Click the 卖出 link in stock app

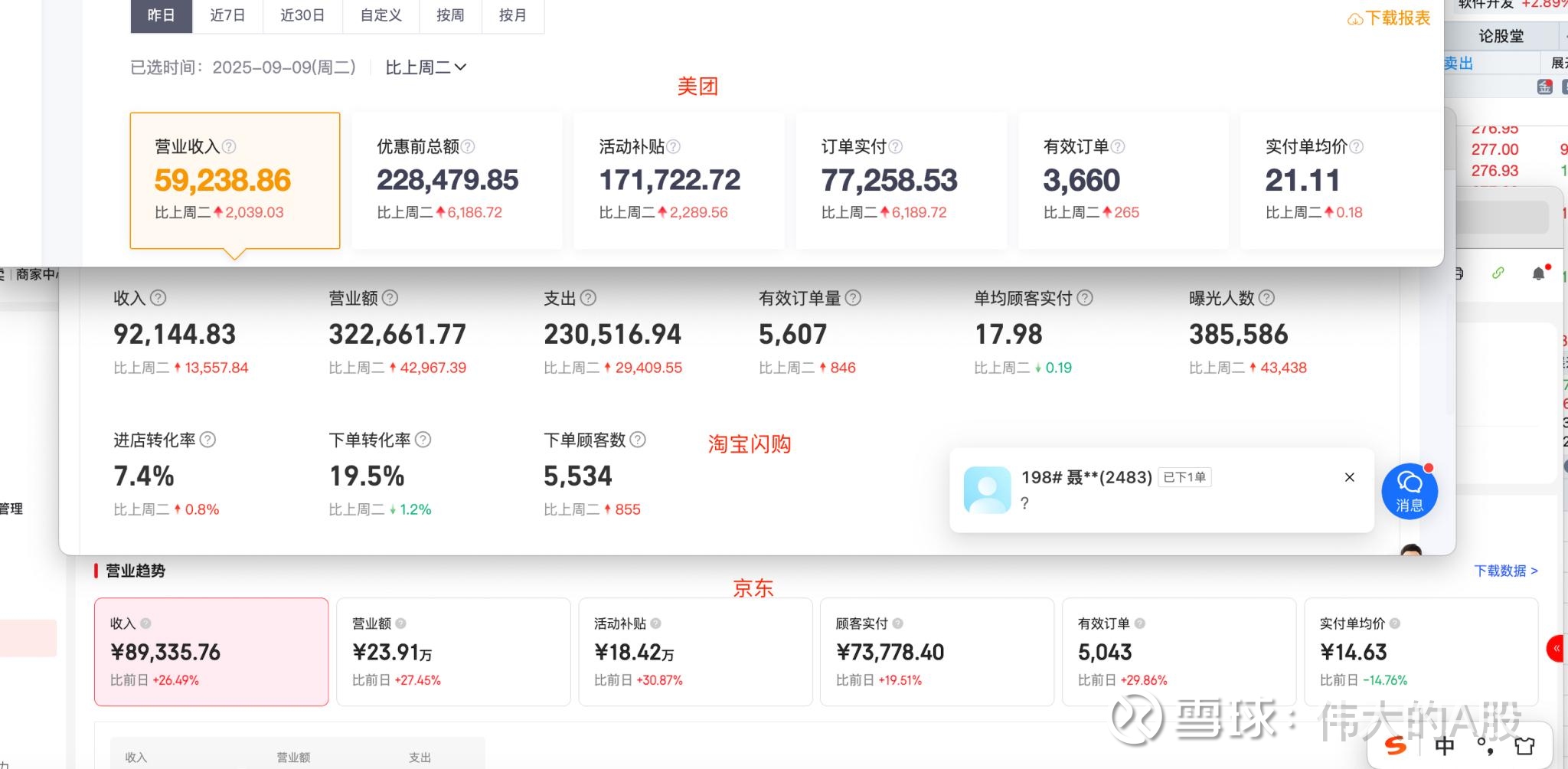point(1459,64)
